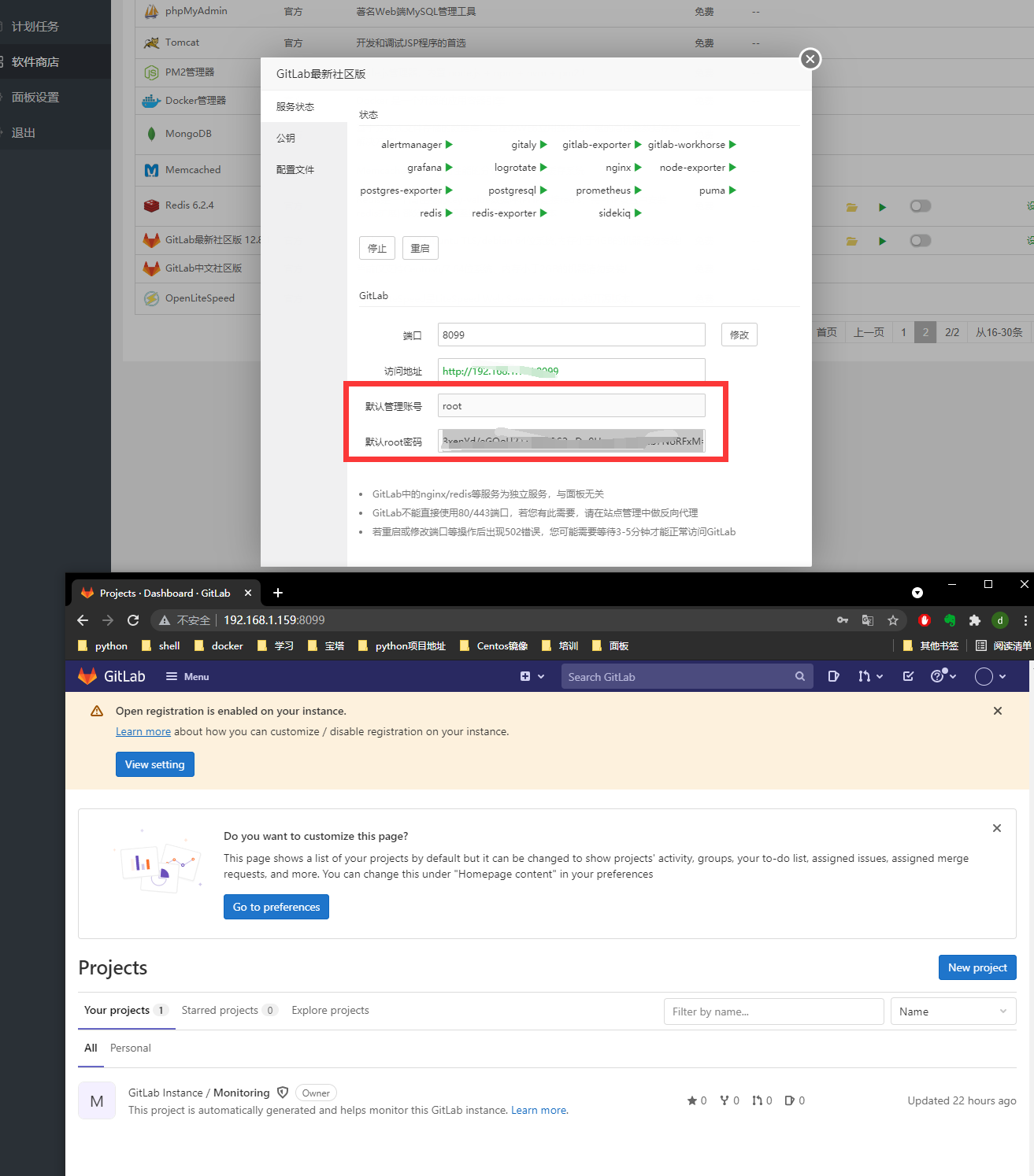
Task: Switch to Your projects tab
Action: point(126,1010)
